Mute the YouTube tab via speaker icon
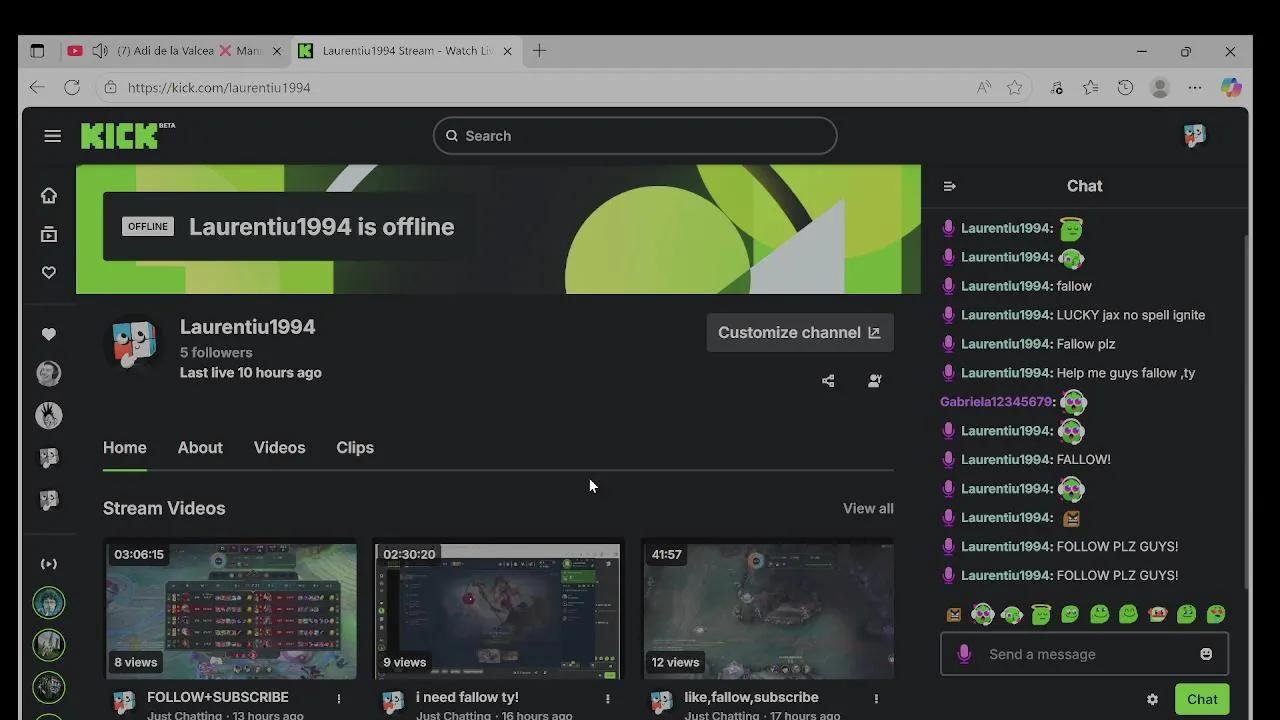Image resolution: width=1280 pixels, height=720 pixels. coord(100,51)
